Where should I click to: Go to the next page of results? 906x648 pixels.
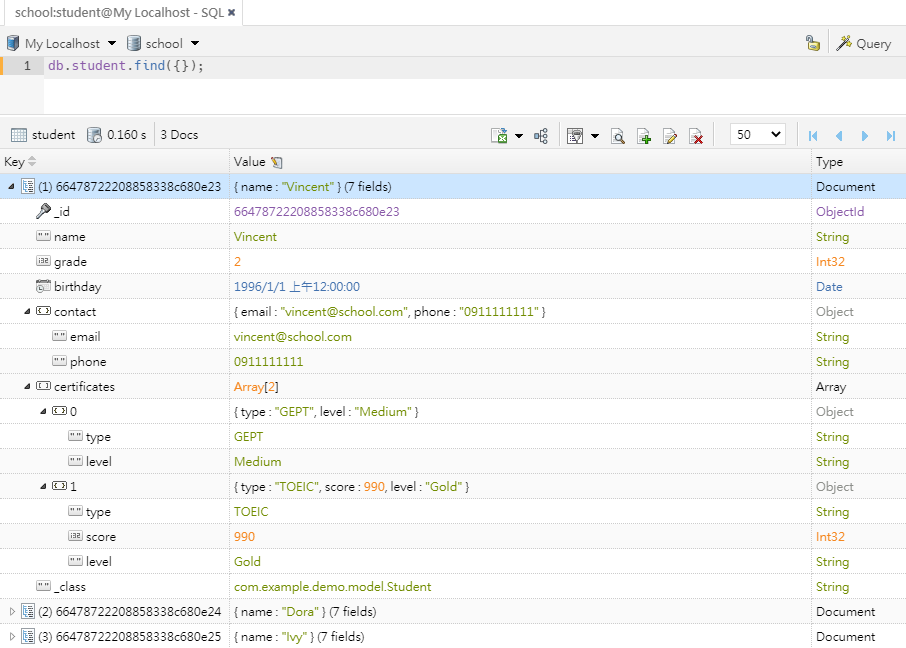865,135
